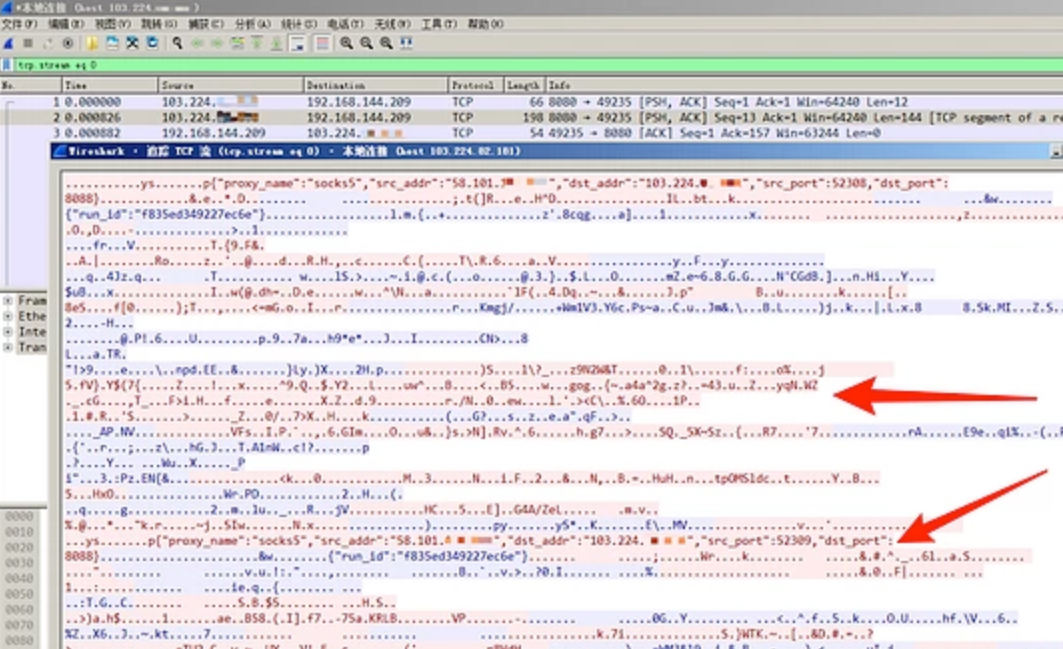Jump to the first packet
Screen dimensions: 1063x649
pyautogui.click(x=257, y=43)
